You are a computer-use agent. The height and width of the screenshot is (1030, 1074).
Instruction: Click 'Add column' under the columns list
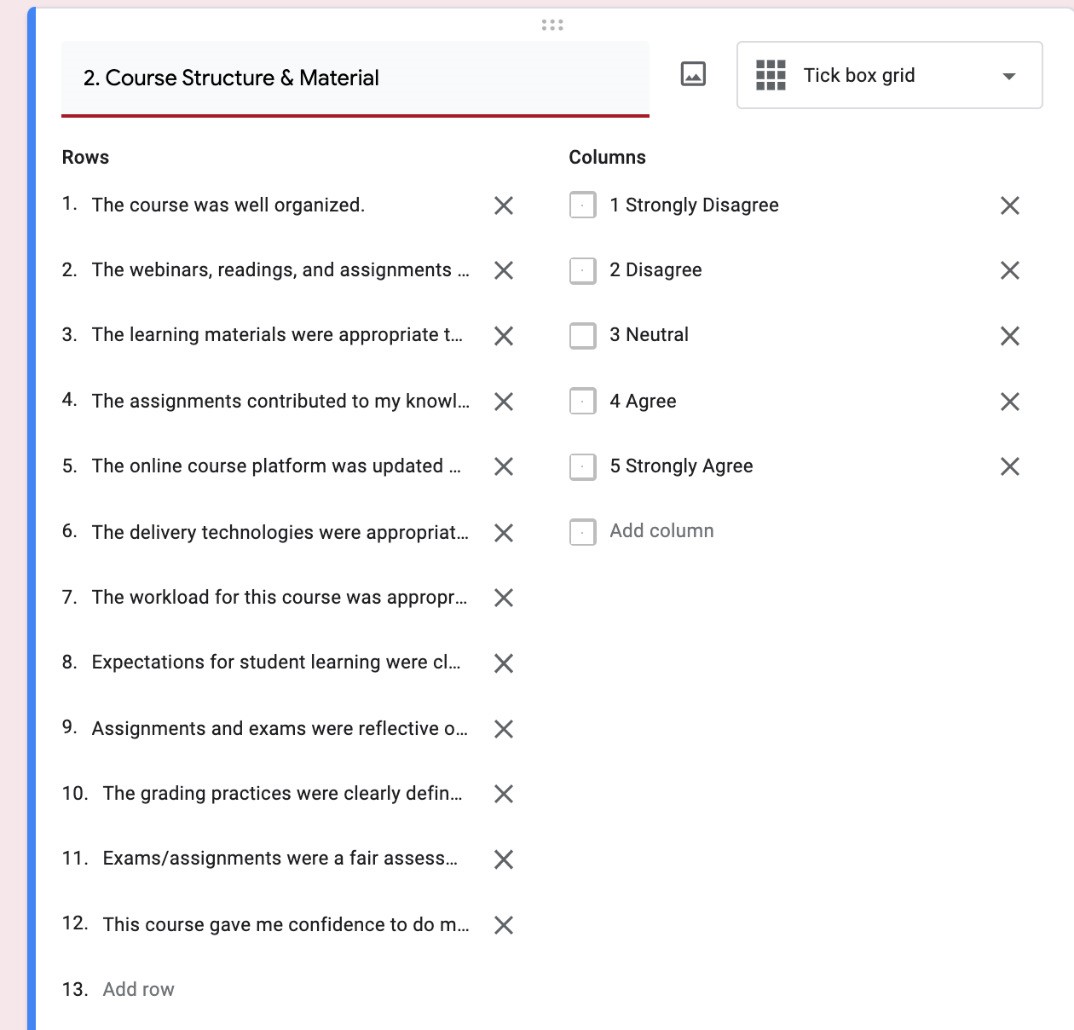pos(661,531)
